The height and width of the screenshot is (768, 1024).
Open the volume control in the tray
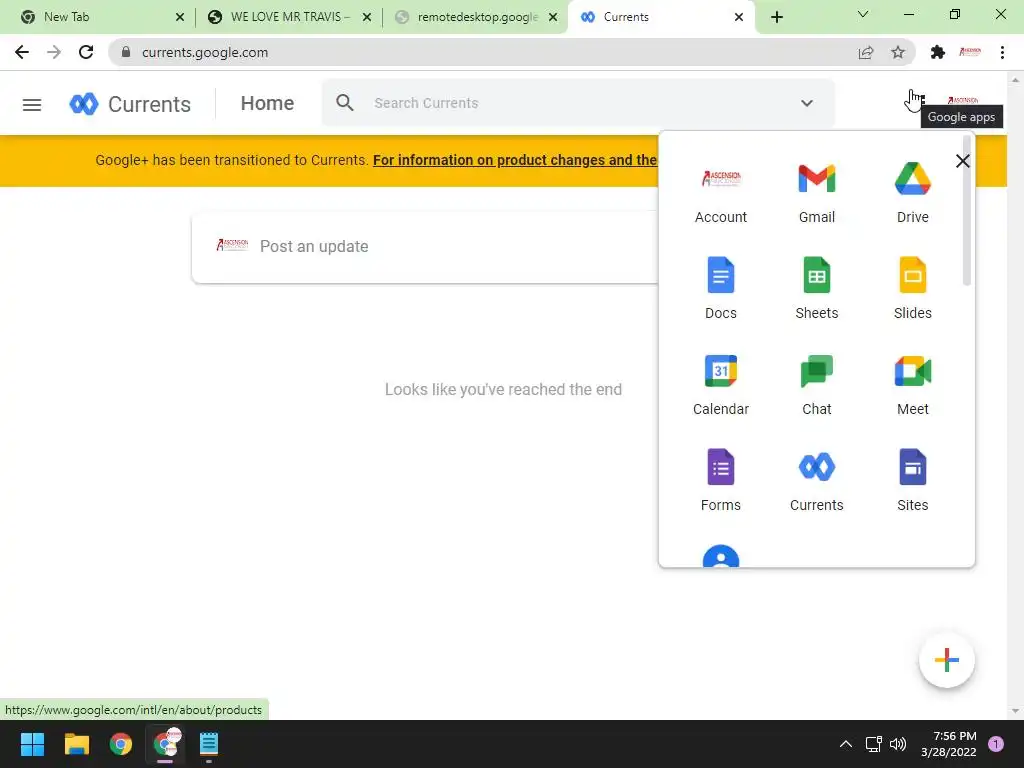(898, 744)
